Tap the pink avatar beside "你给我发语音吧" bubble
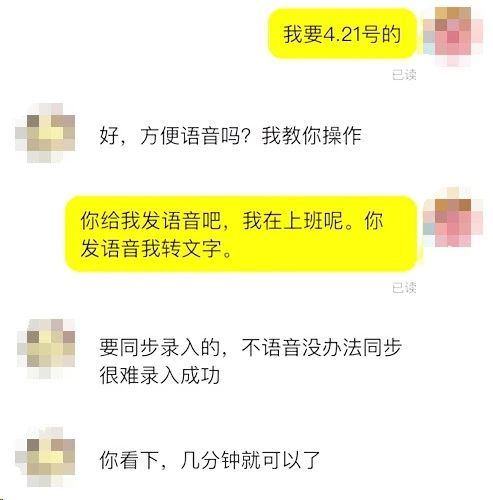Screen dimensions: 493x500 (453, 217)
